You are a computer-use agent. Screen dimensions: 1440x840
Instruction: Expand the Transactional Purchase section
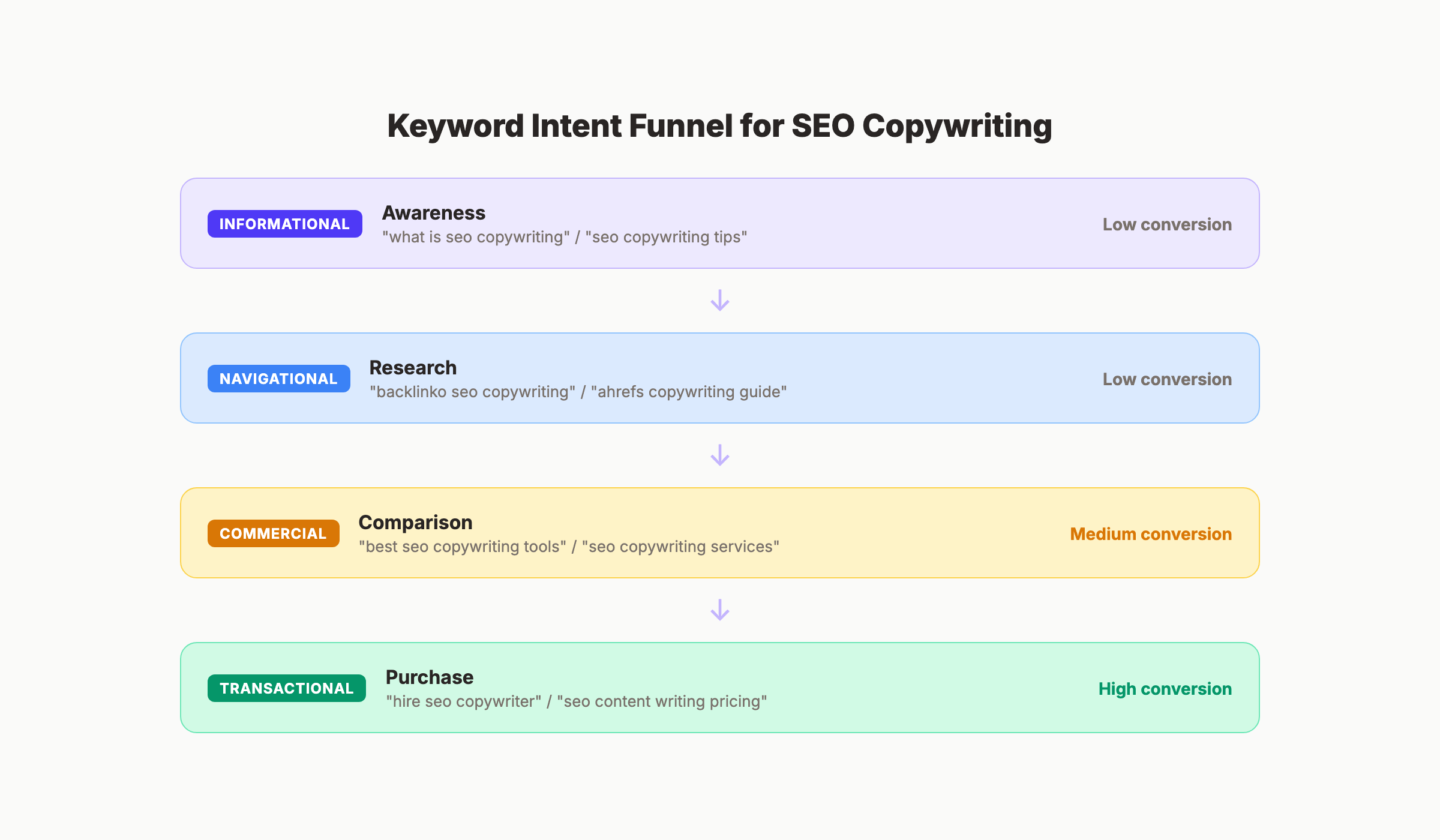tap(720, 688)
